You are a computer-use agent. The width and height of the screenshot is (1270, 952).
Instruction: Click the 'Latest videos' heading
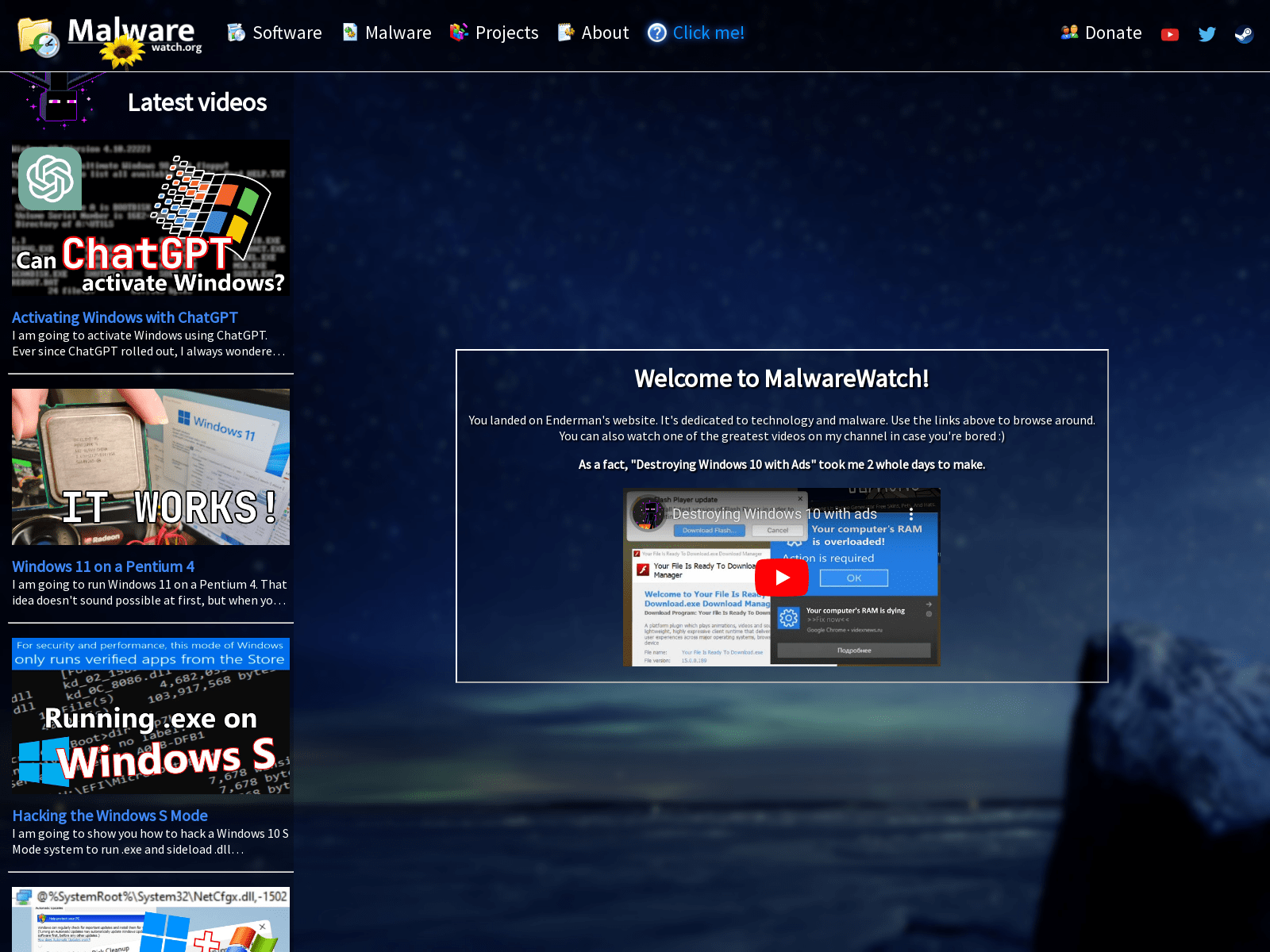(x=197, y=102)
